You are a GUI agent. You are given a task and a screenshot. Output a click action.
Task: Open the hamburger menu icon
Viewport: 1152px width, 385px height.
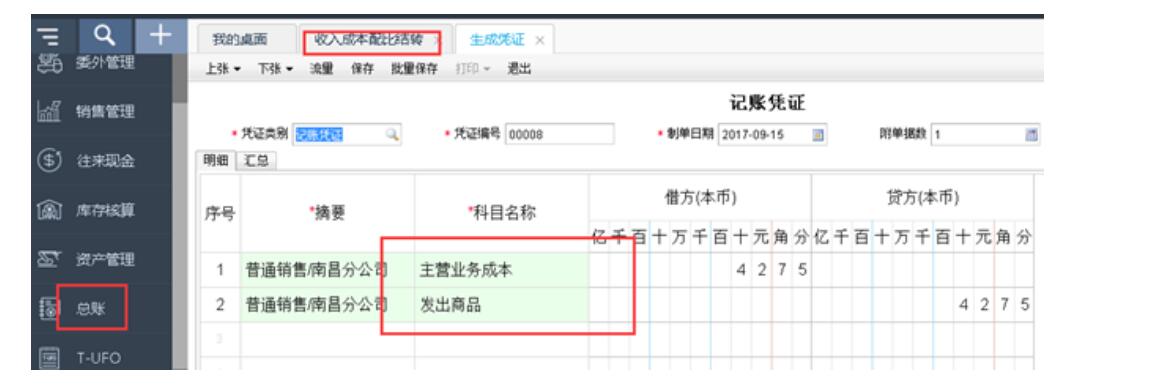click(x=48, y=35)
